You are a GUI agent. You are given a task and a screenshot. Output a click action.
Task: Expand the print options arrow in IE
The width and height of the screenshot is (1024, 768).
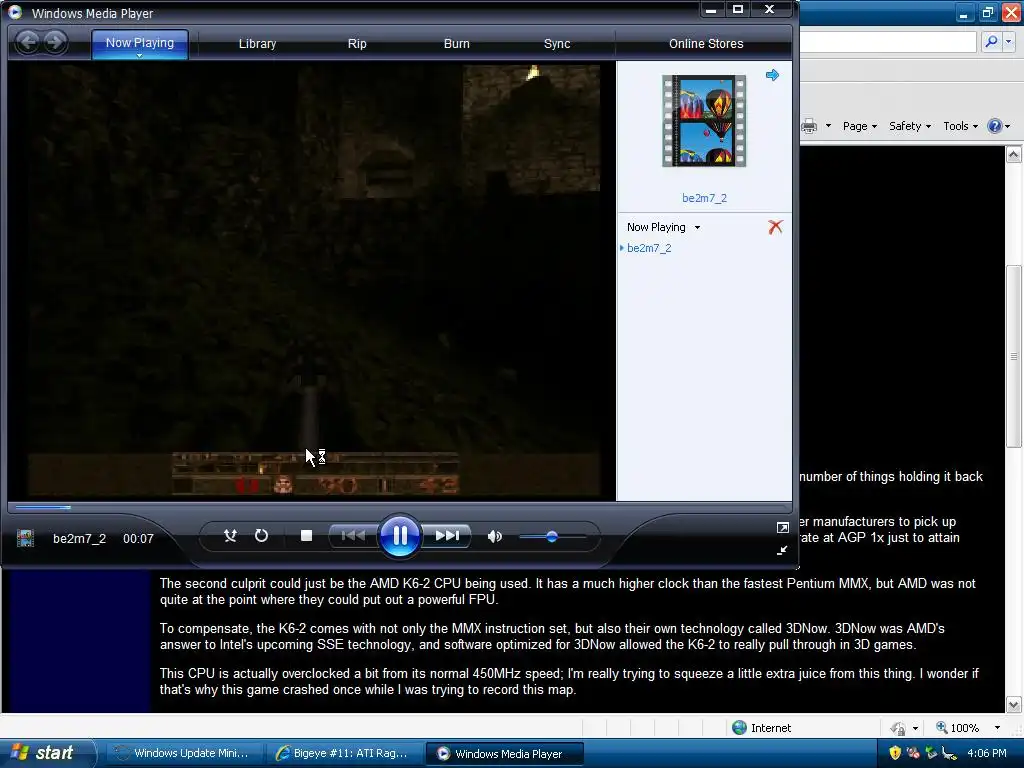(x=828, y=125)
